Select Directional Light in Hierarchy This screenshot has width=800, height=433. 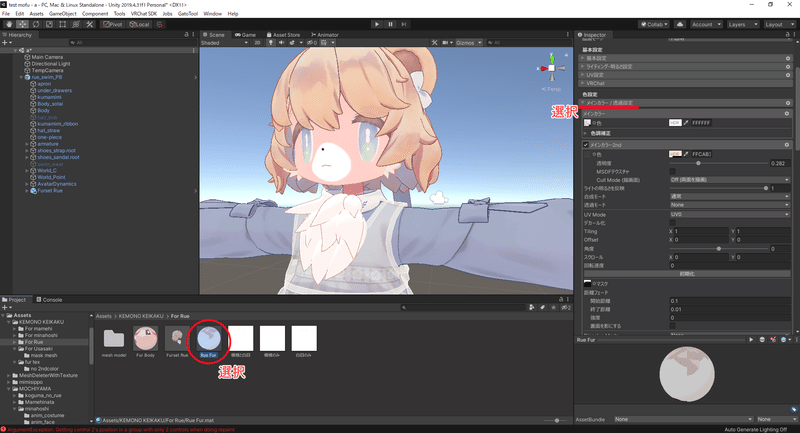click(x=51, y=64)
